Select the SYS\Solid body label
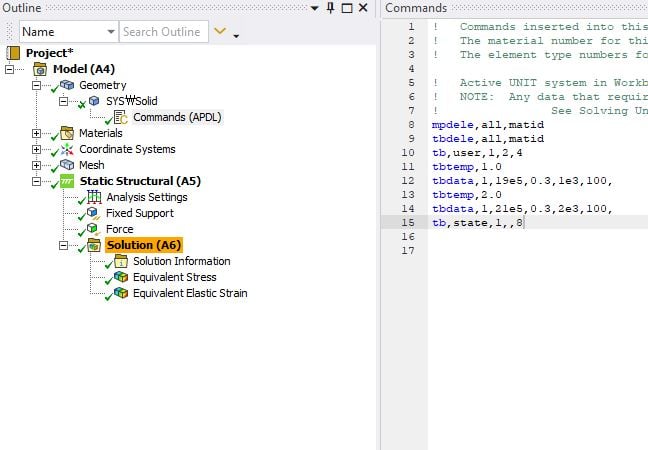 tap(132, 101)
